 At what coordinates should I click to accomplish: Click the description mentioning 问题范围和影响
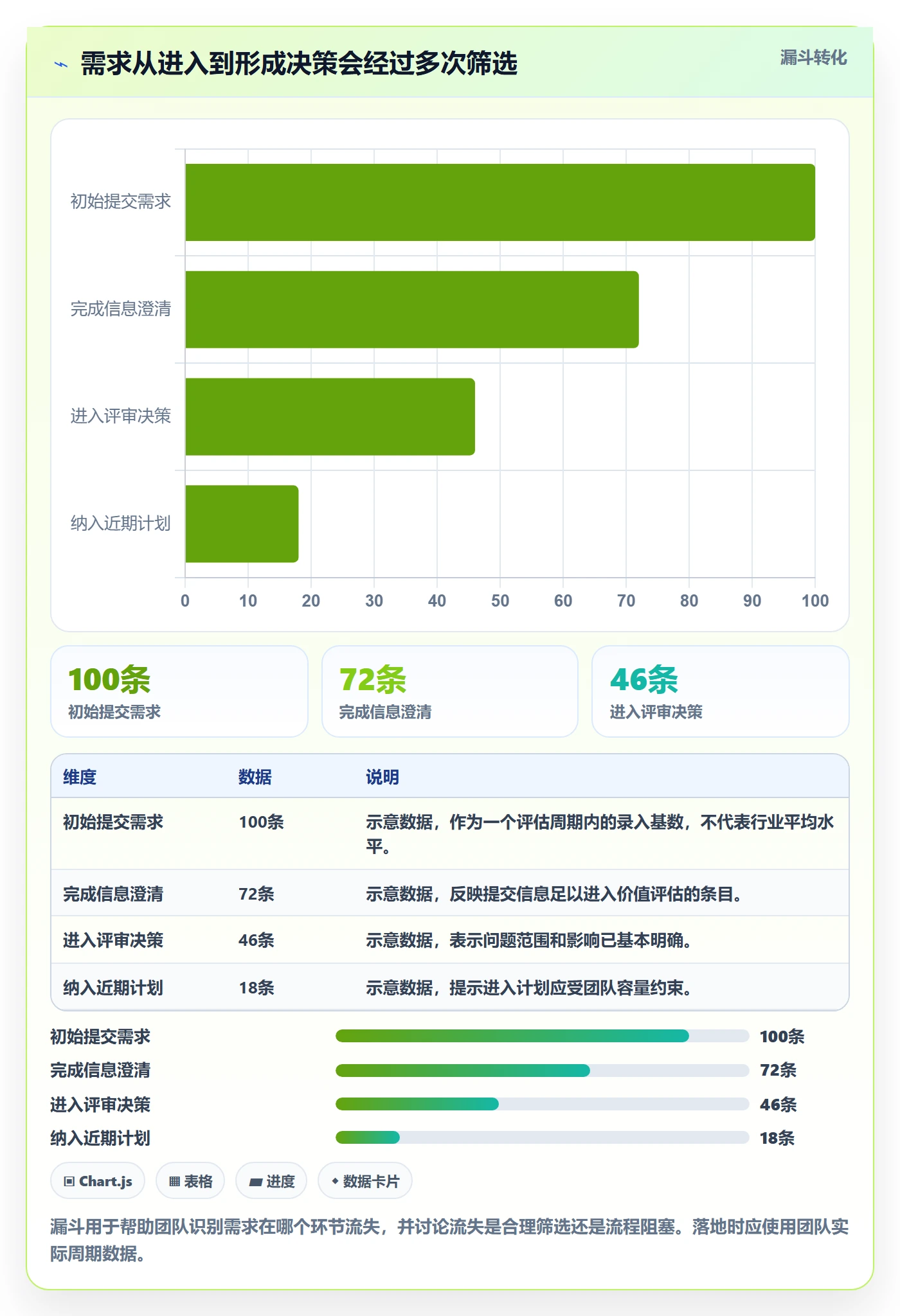click(x=529, y=940)
